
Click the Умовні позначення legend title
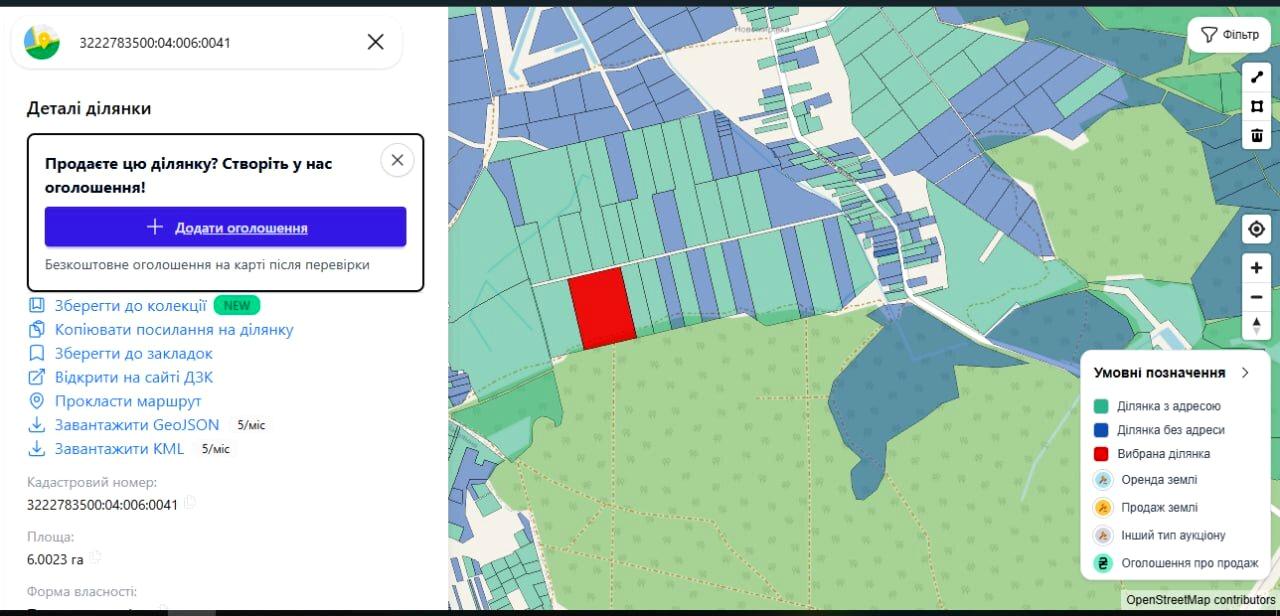[x=1159, y=372]
